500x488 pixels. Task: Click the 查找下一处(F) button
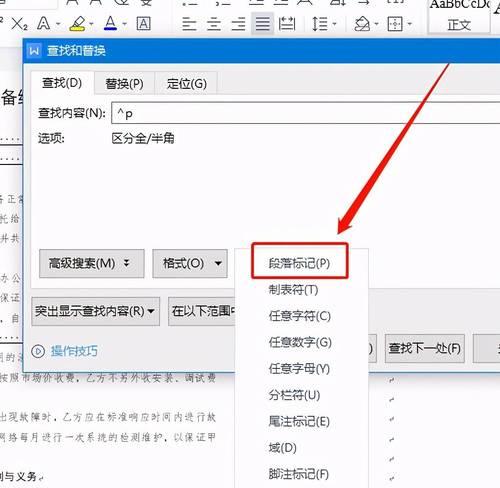click(425, 349)
